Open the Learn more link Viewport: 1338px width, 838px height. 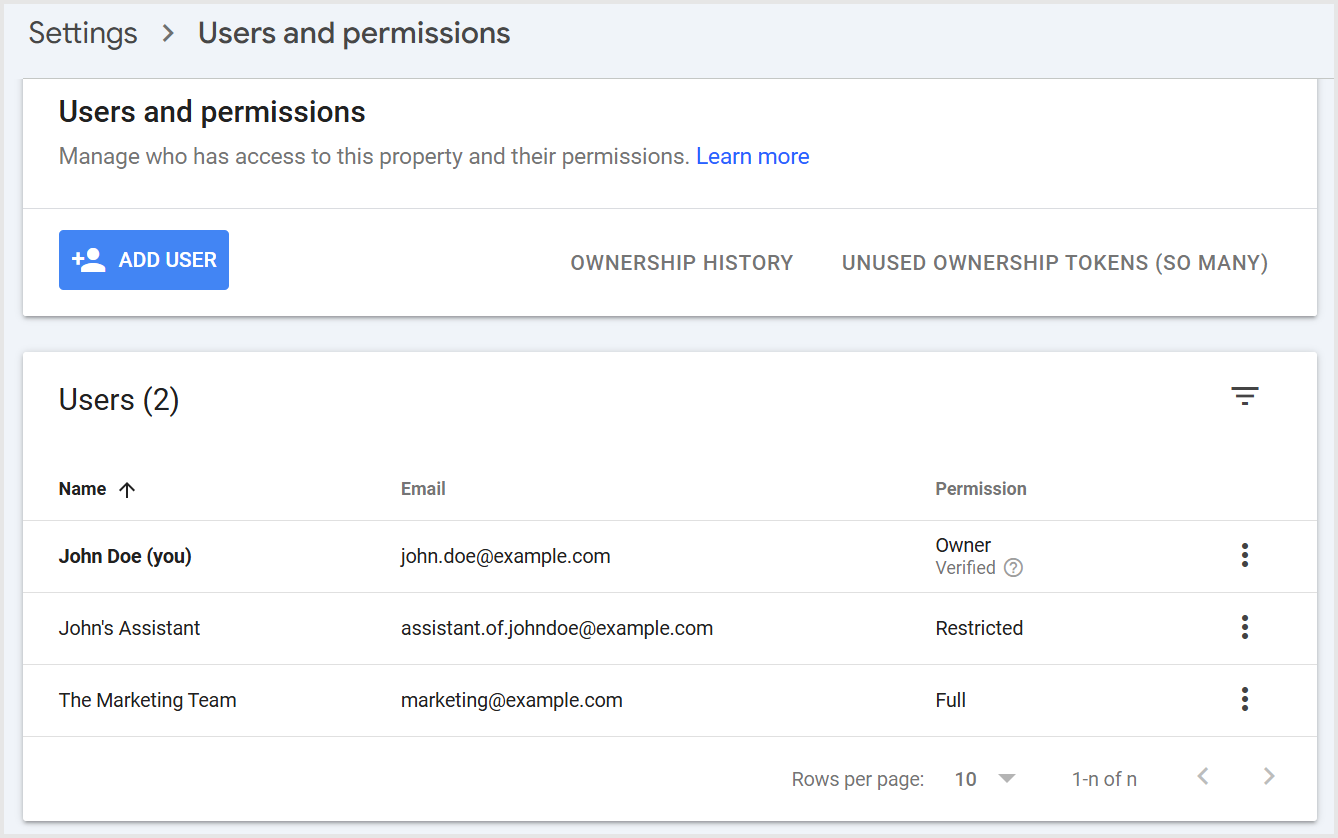(x=752, y=157)
